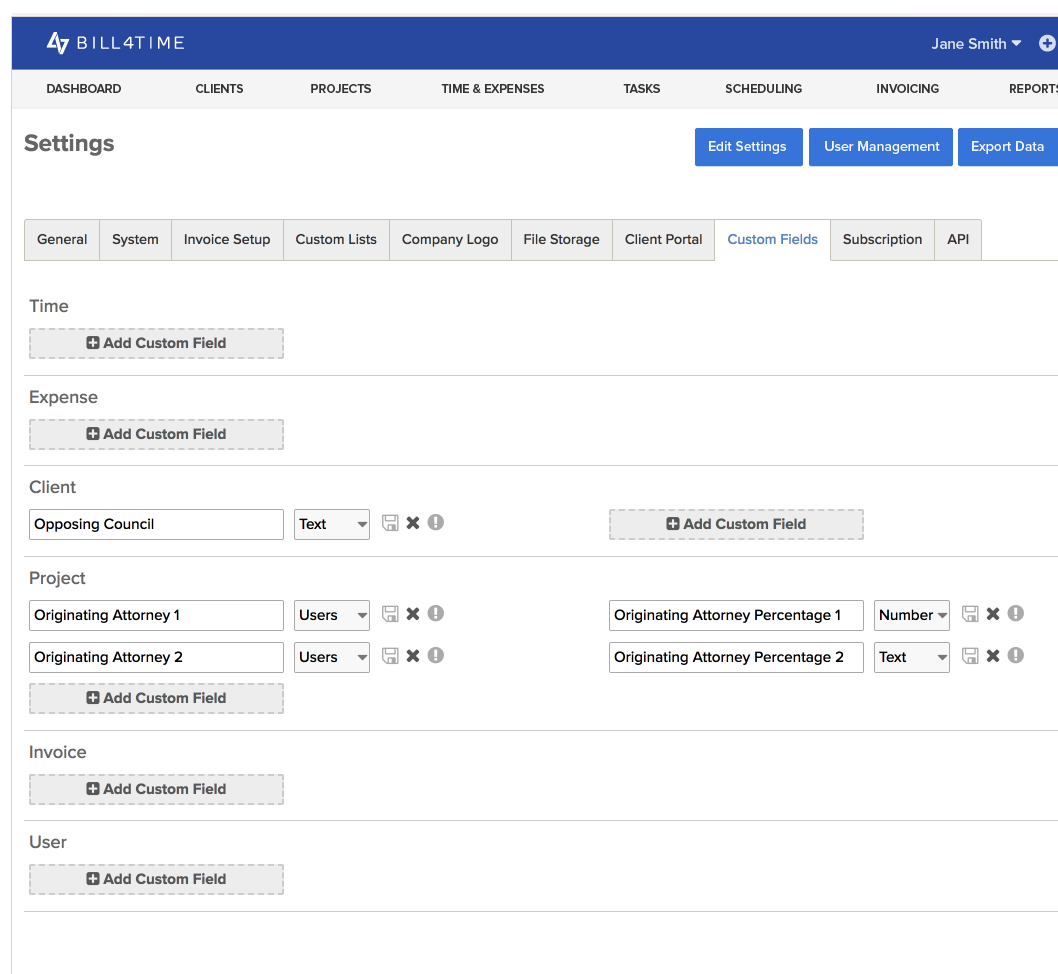Open Scheduling in navigation bar

pos(764,88)
